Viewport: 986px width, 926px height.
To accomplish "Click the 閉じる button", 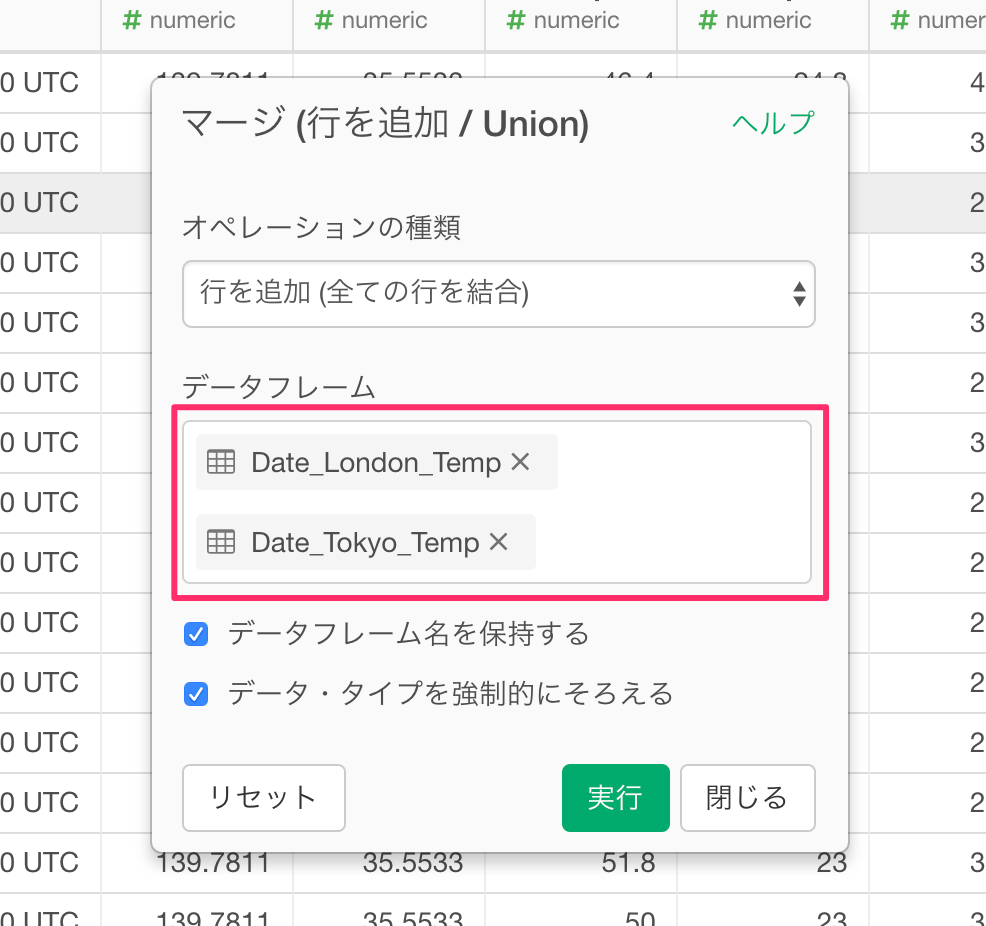I will pos(748,798).
